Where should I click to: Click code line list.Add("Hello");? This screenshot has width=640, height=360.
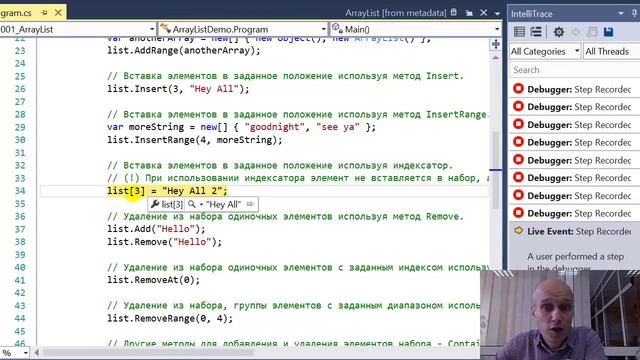[156, 229]
